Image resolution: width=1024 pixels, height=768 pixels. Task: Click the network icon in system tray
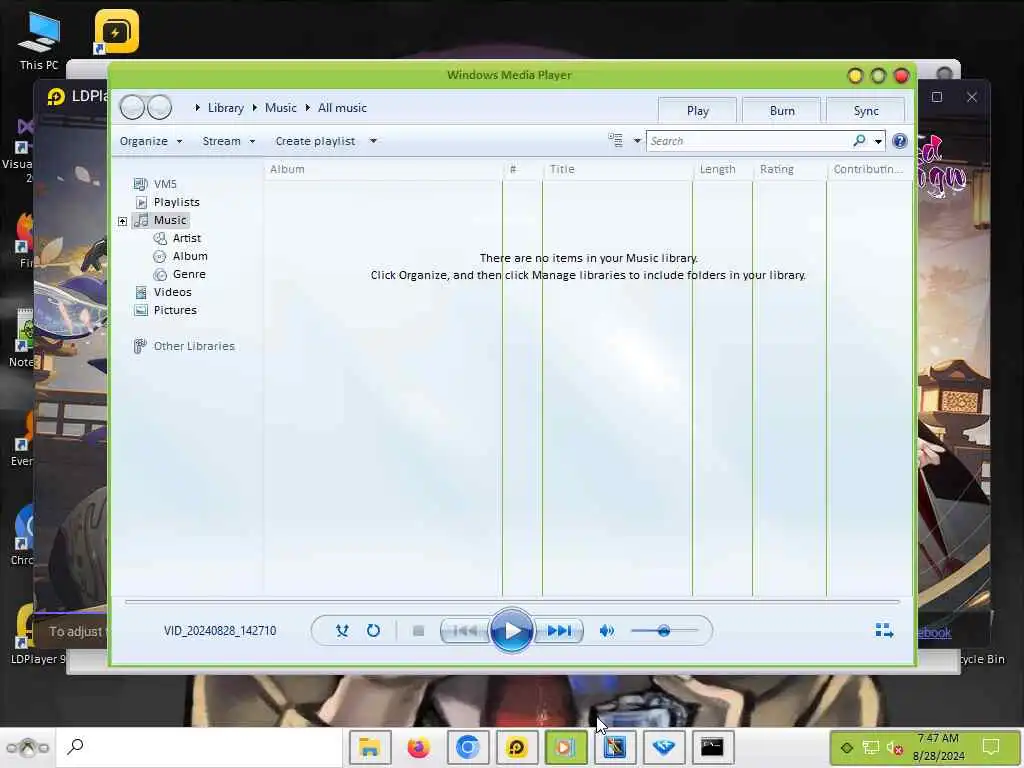tap(871, 748)
